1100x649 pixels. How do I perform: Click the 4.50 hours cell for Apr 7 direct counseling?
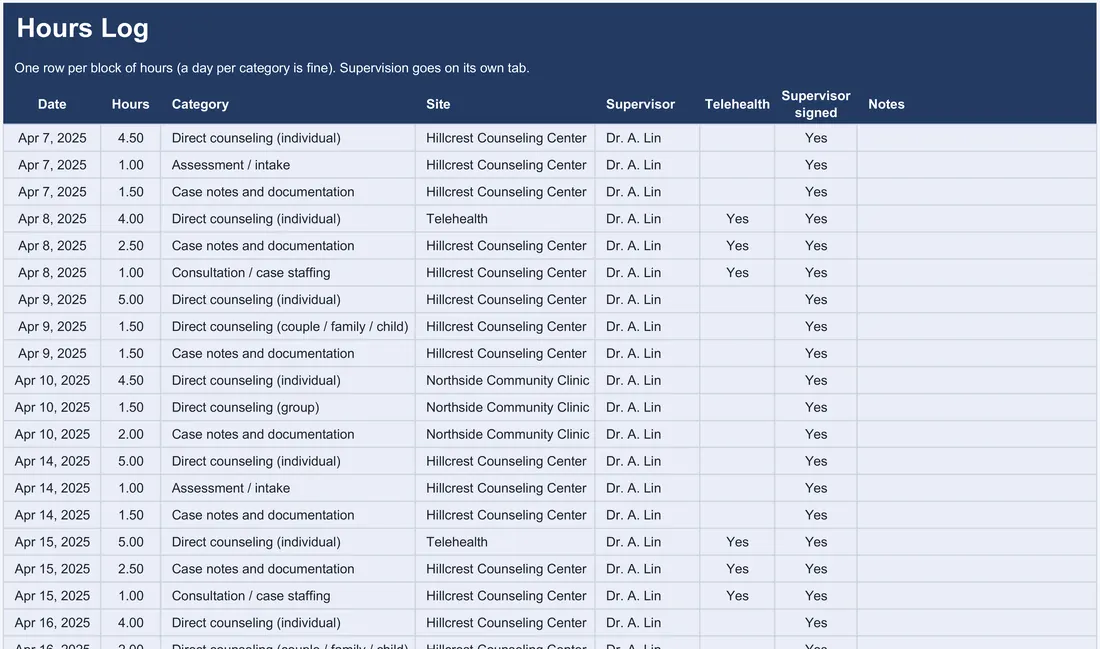130,138
